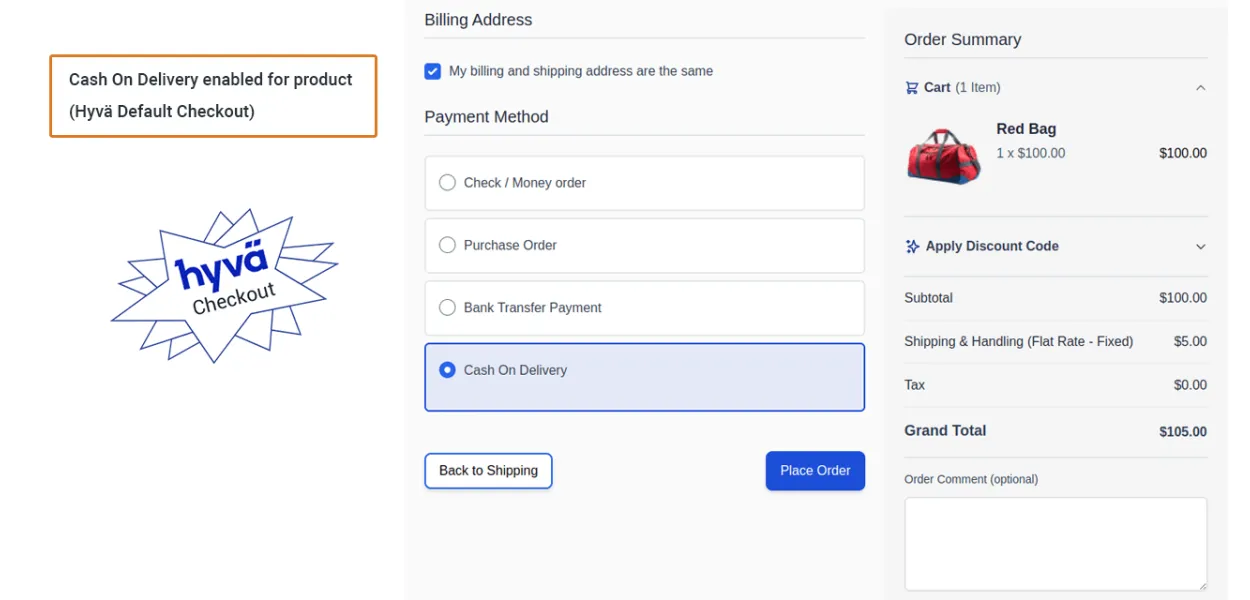Click the shopping cart icon
The width and height of the screenshot is (1250, 600).
coord(911,88)
